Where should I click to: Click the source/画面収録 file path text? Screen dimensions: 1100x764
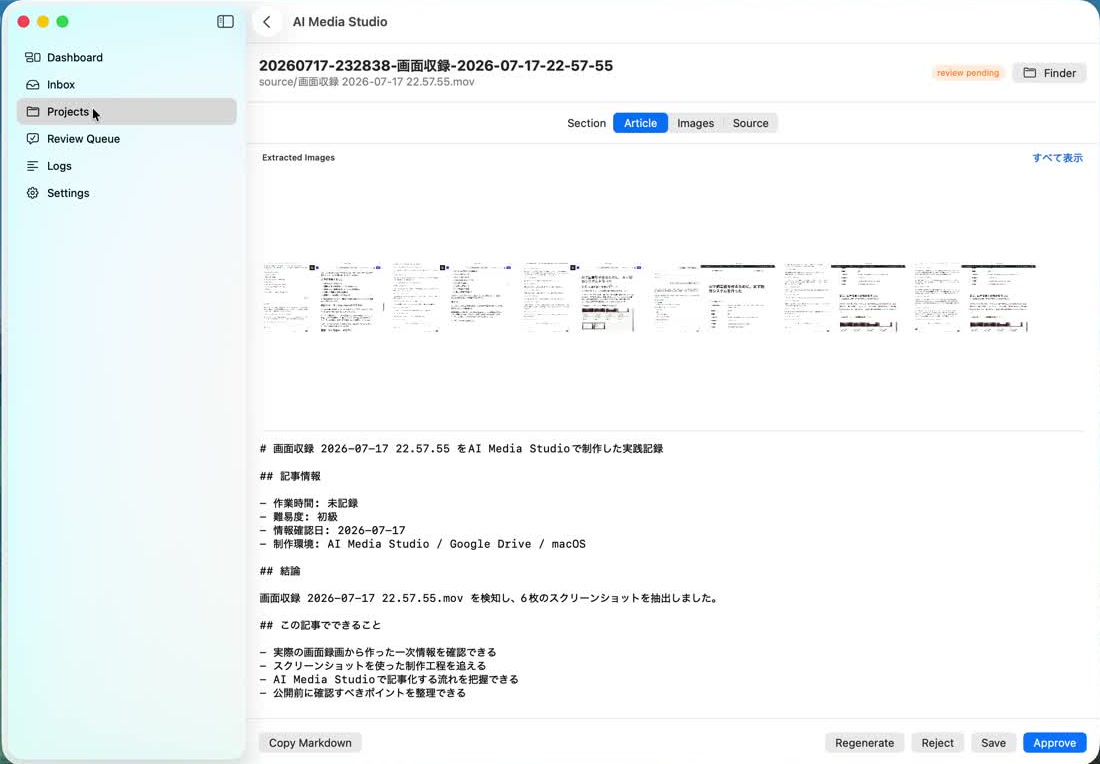tap(367, 82)
